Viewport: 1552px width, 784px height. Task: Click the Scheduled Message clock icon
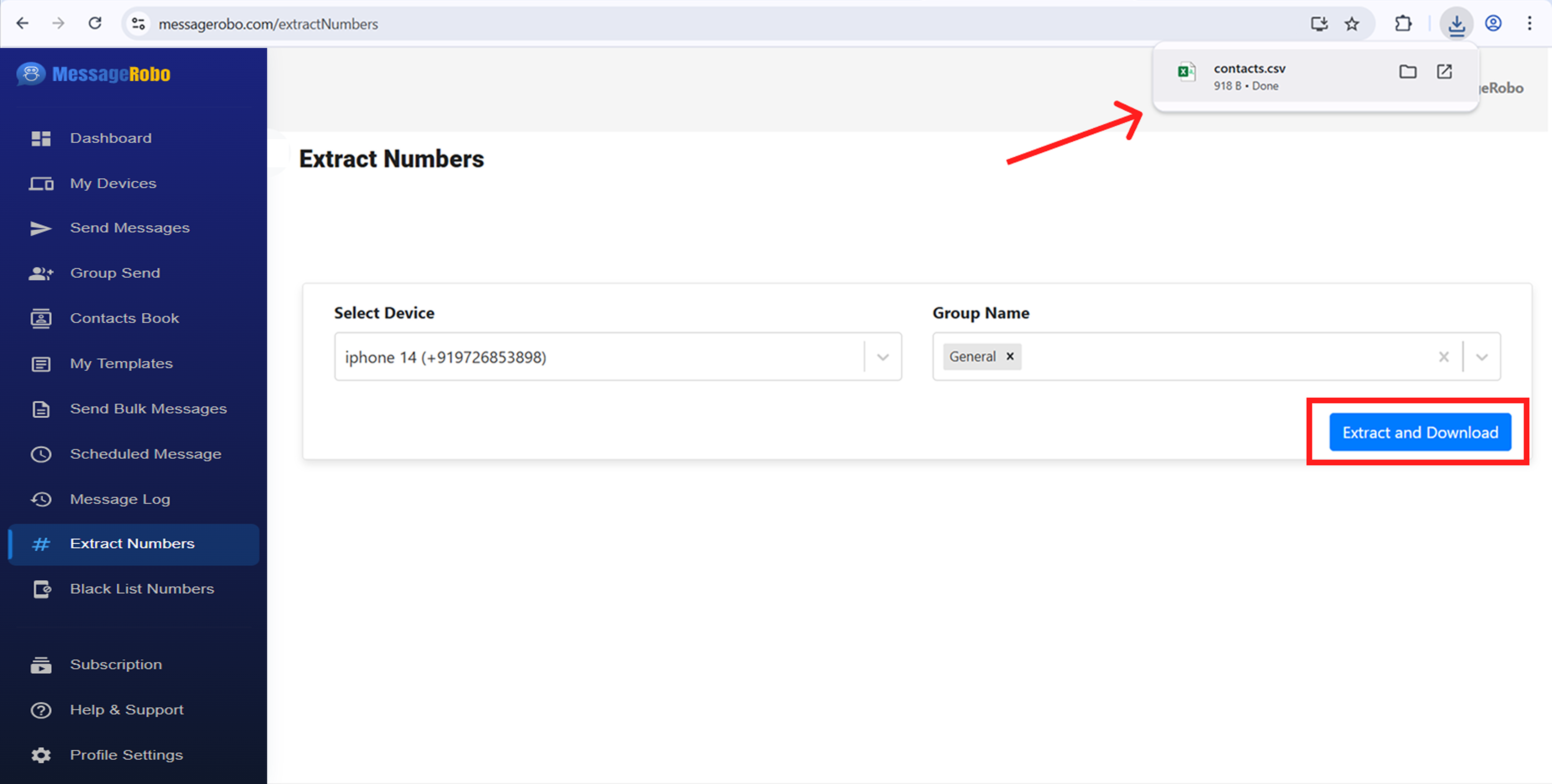(41, 454)
